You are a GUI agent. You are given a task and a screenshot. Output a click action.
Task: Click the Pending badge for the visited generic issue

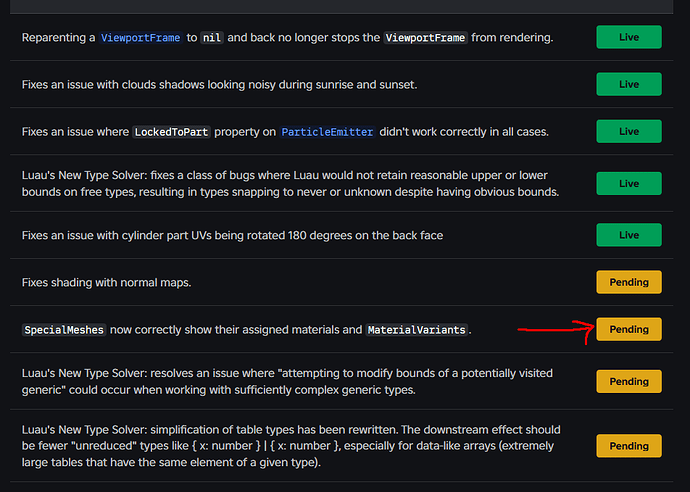(628, 381)
